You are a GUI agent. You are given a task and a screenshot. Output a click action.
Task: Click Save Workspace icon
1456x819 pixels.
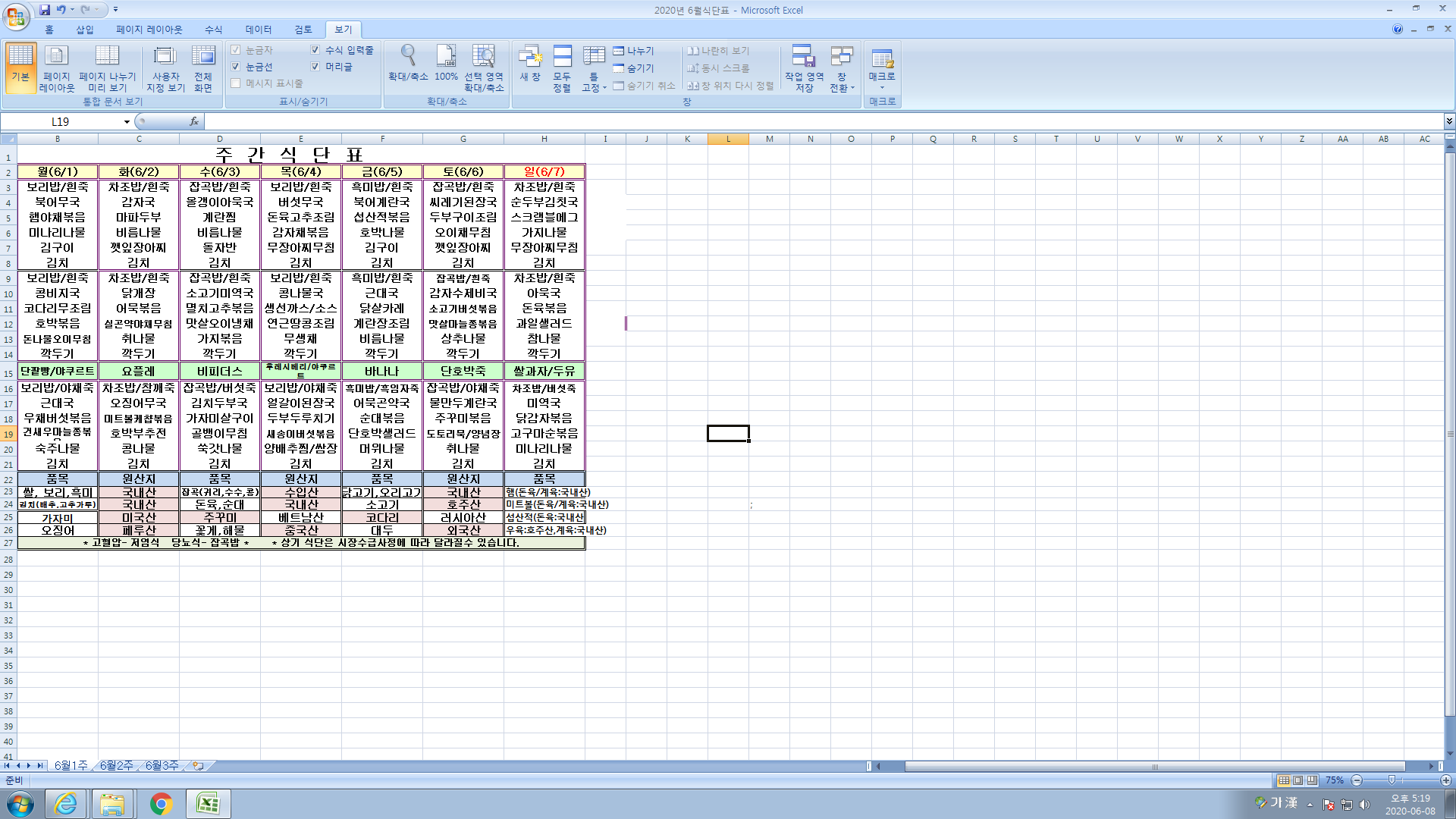[804, 58]
